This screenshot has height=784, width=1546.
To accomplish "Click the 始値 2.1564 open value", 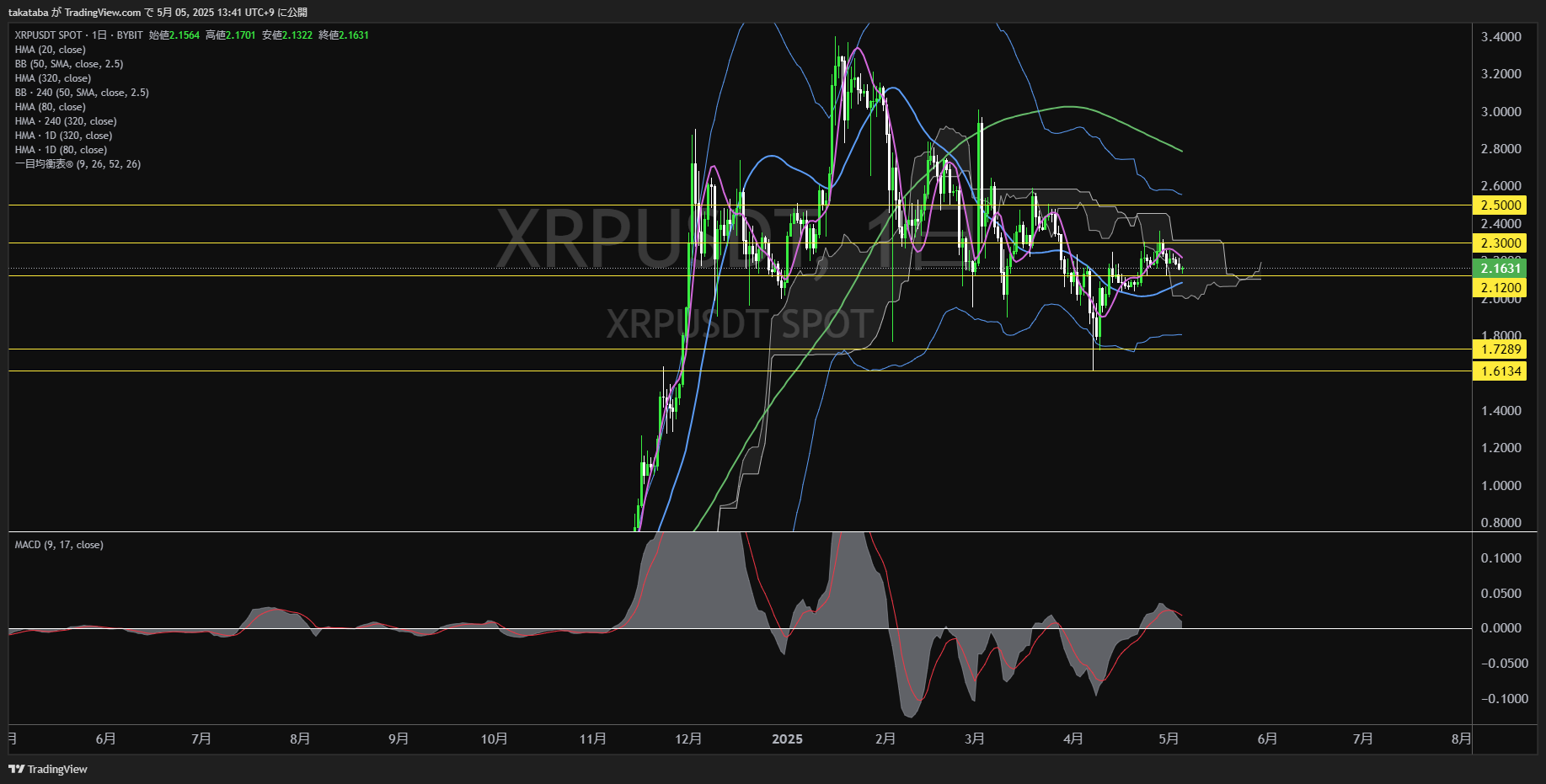I will tap(174, 35).
